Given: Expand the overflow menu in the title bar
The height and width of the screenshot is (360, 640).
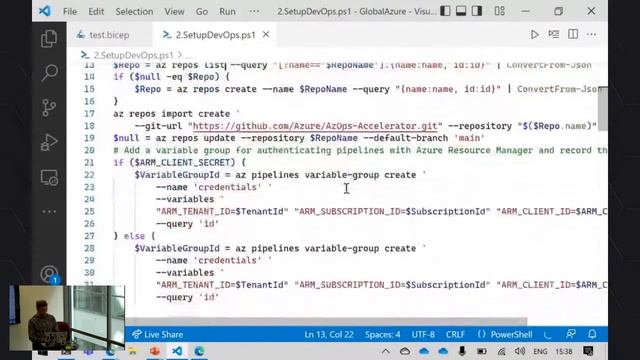Looking at the screenshot, I should (x=254, y=11).
